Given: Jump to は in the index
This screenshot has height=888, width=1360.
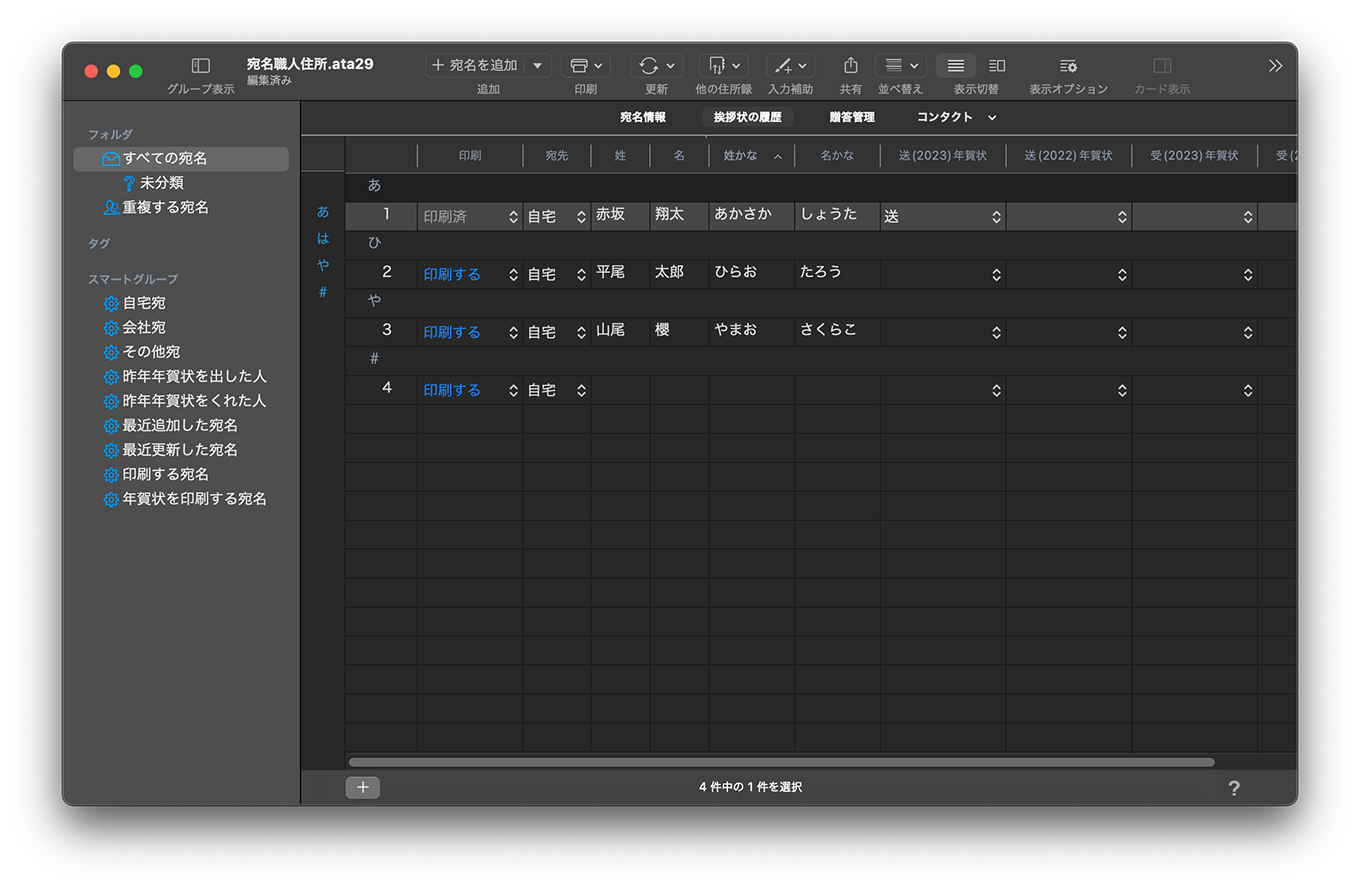Looking at the screenshot, I should [x=323, y=239].
